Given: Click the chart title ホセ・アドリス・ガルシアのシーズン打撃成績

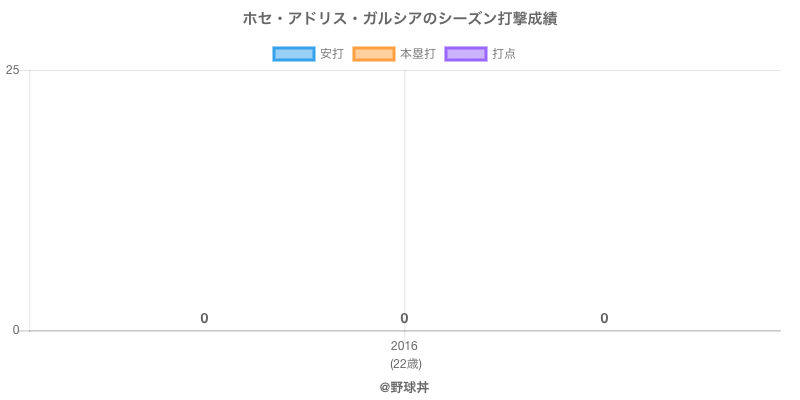Looking at the screenshot, I should (x=400, y=19).
